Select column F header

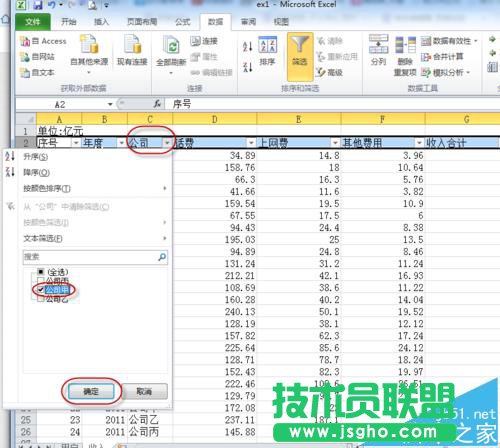(x=383, y=119)
